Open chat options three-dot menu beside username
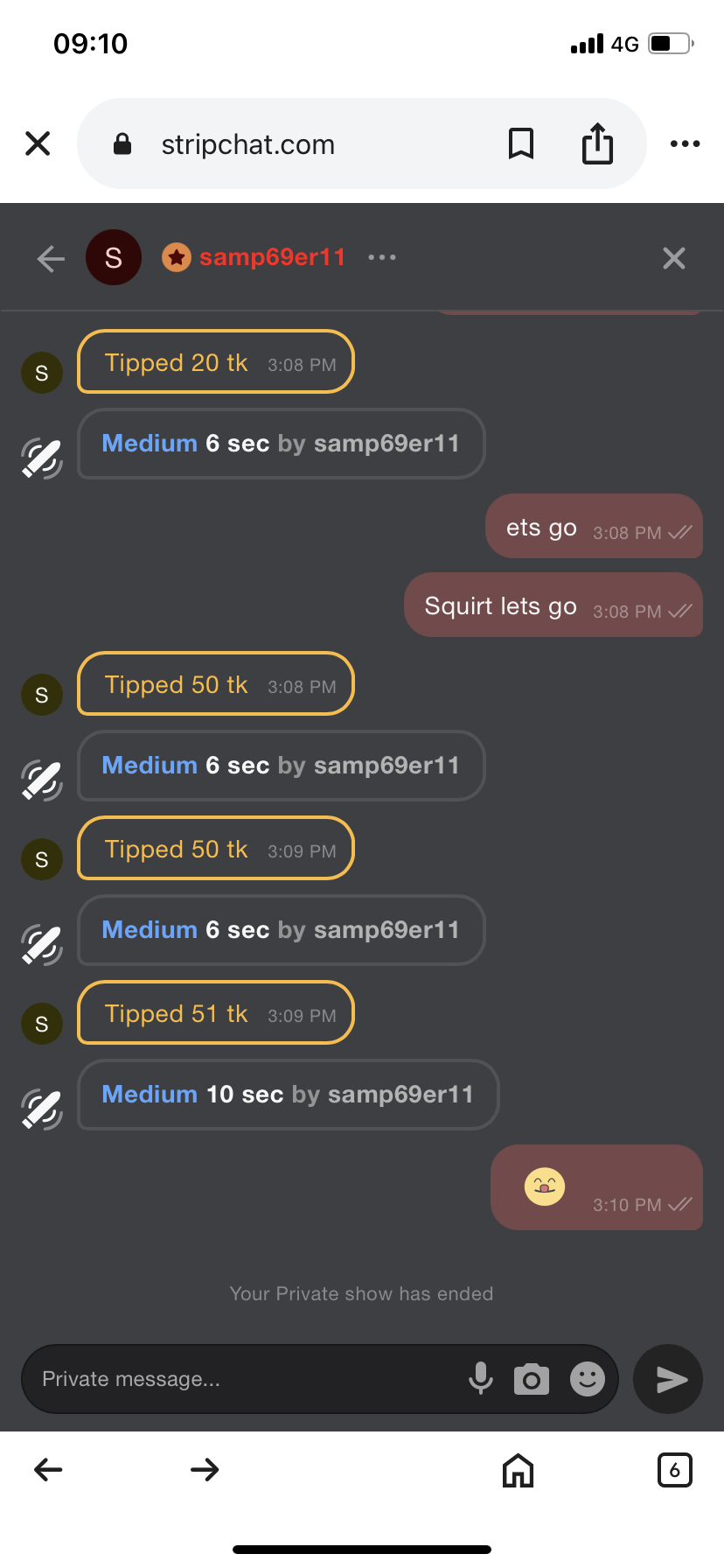The width and height of the screenshot is (724, 1568). (x=382, y=257)
